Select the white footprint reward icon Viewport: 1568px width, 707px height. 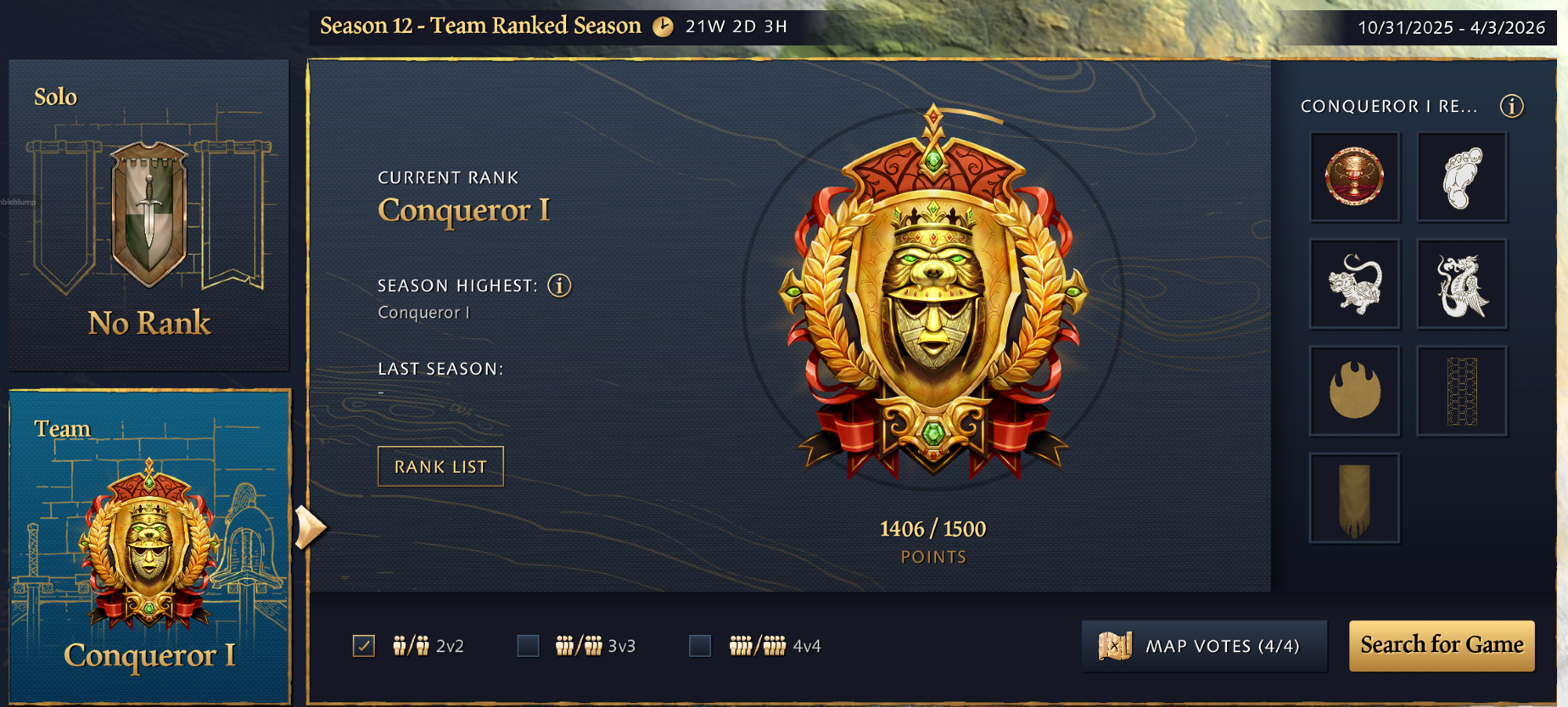pos(1461,177)
